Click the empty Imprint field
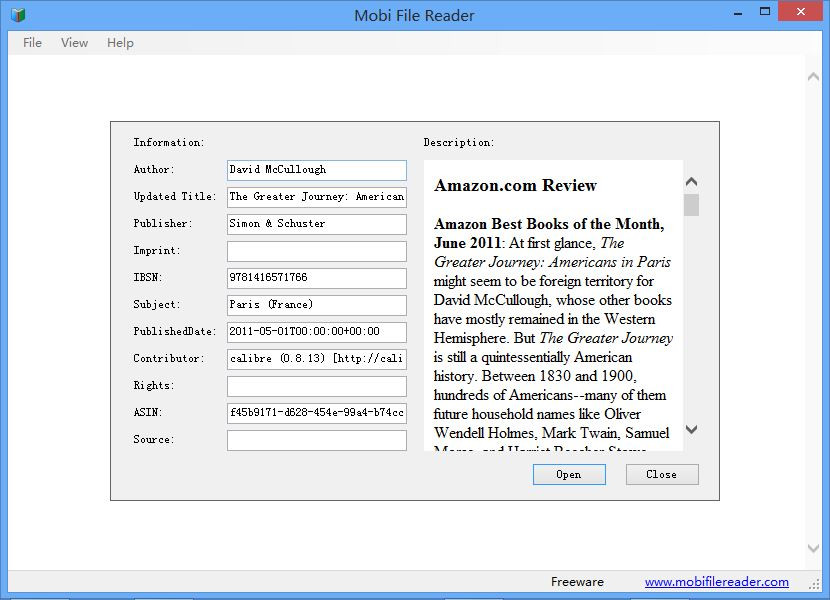Viewport: 830px width, 600px height. click(317, 251)
